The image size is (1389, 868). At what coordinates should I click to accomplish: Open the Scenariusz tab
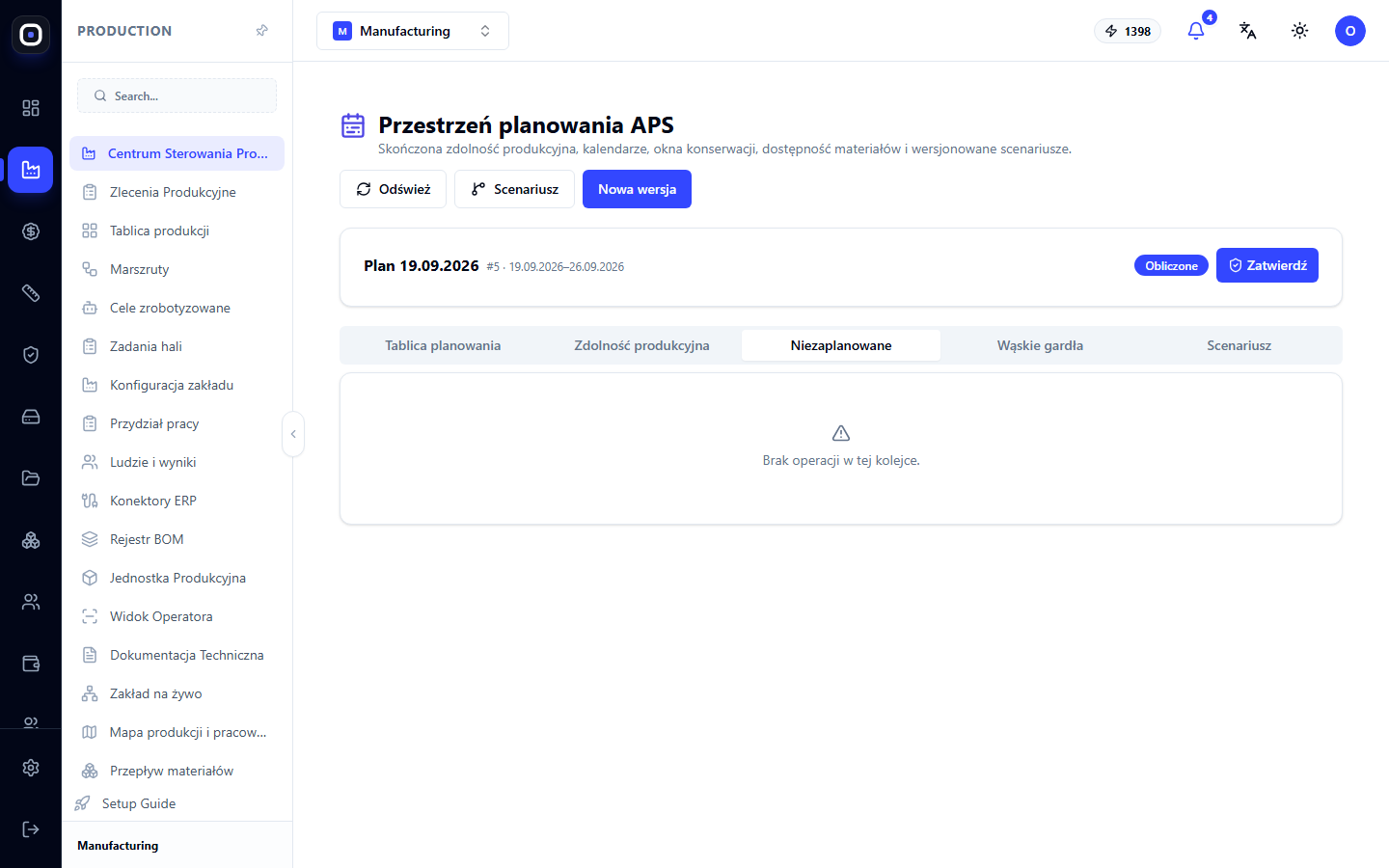point(1239,345)
